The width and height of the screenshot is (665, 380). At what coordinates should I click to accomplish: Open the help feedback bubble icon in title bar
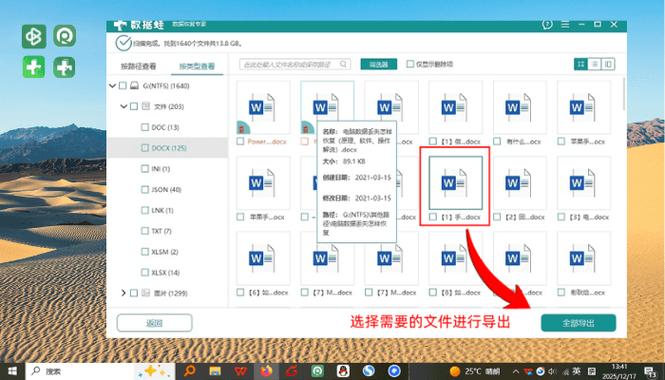(x=547, y=25)
